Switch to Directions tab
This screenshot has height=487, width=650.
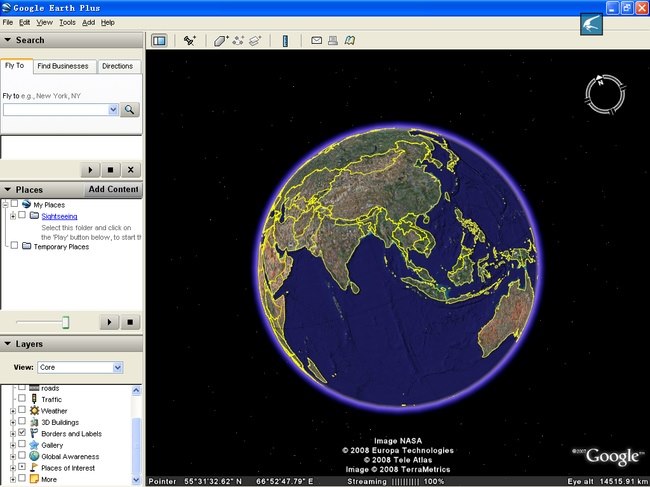[117, 66]
